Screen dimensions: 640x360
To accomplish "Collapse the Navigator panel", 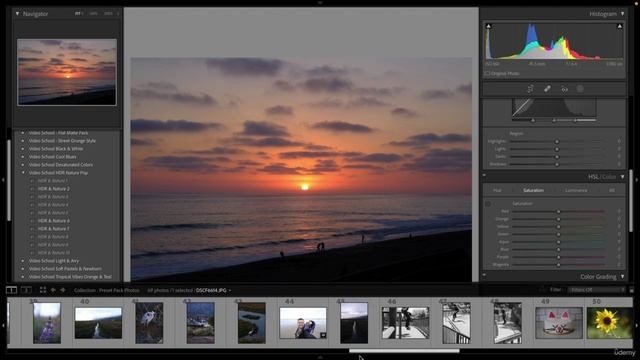I will 17,13.
